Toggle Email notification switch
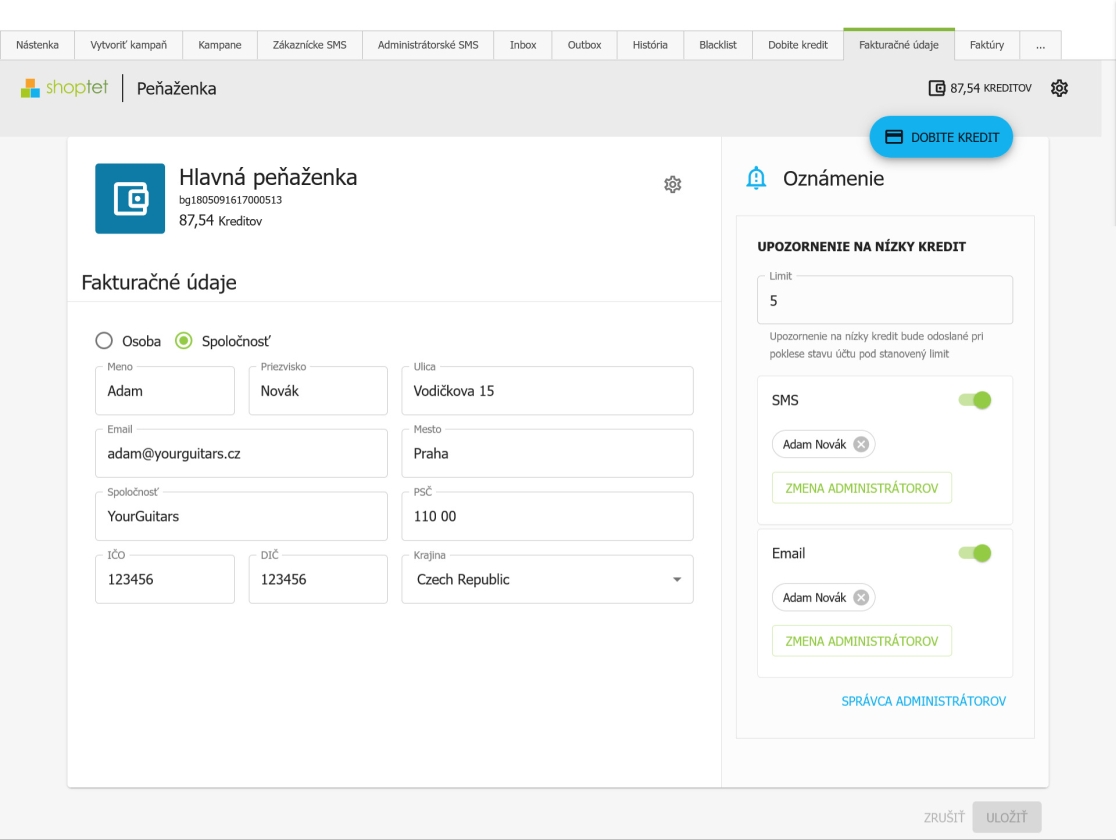This screenshot has width=1116, height=840. point(974,553)
